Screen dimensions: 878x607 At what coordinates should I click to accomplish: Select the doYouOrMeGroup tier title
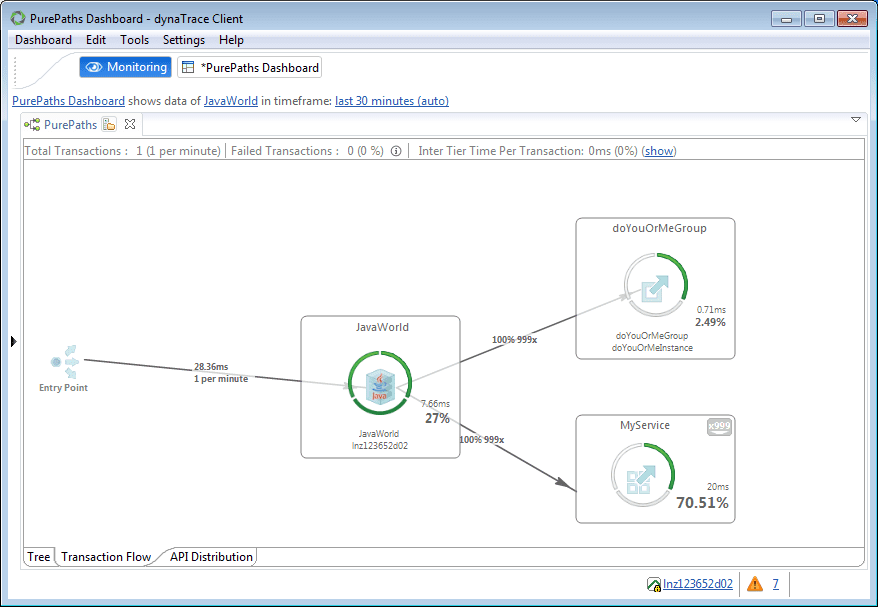pyautogui.click(x=659, y=228)
